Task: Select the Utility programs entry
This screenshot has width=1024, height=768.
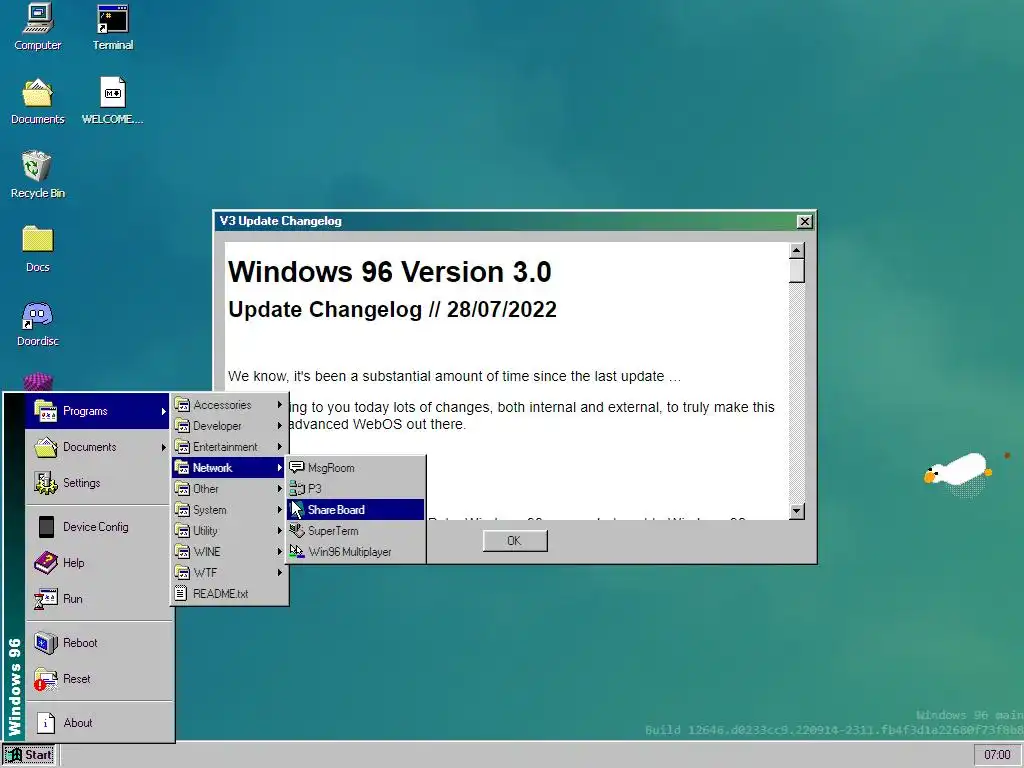Action: tap(229, 530)
